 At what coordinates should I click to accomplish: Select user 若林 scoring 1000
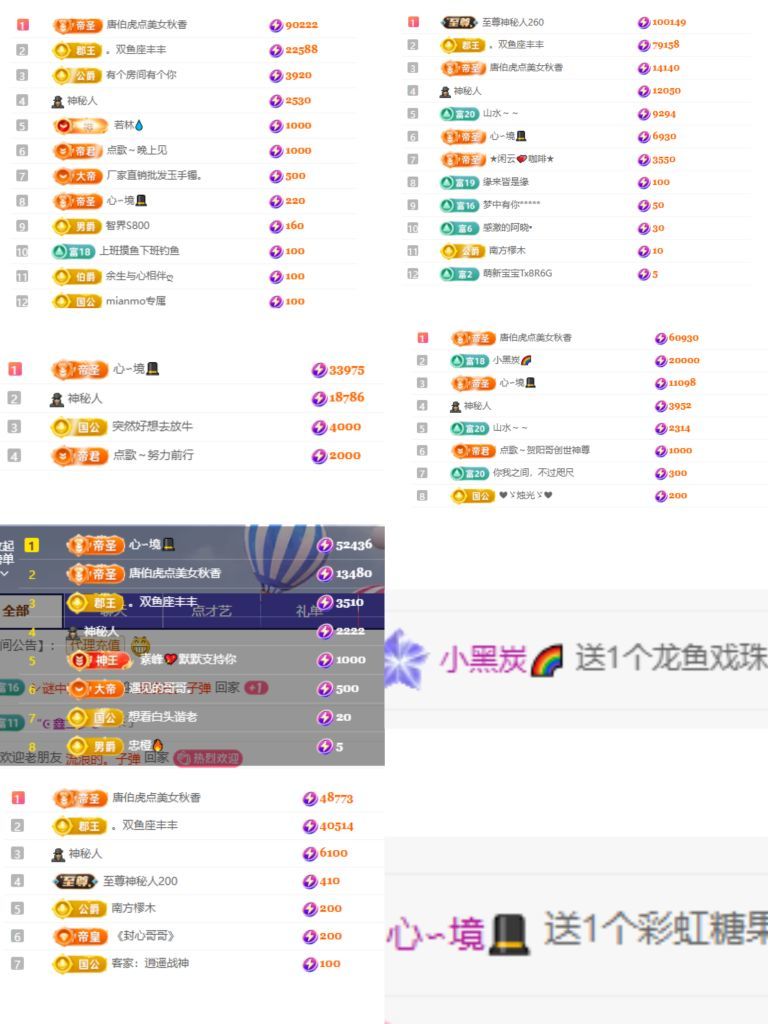[129, 125]
